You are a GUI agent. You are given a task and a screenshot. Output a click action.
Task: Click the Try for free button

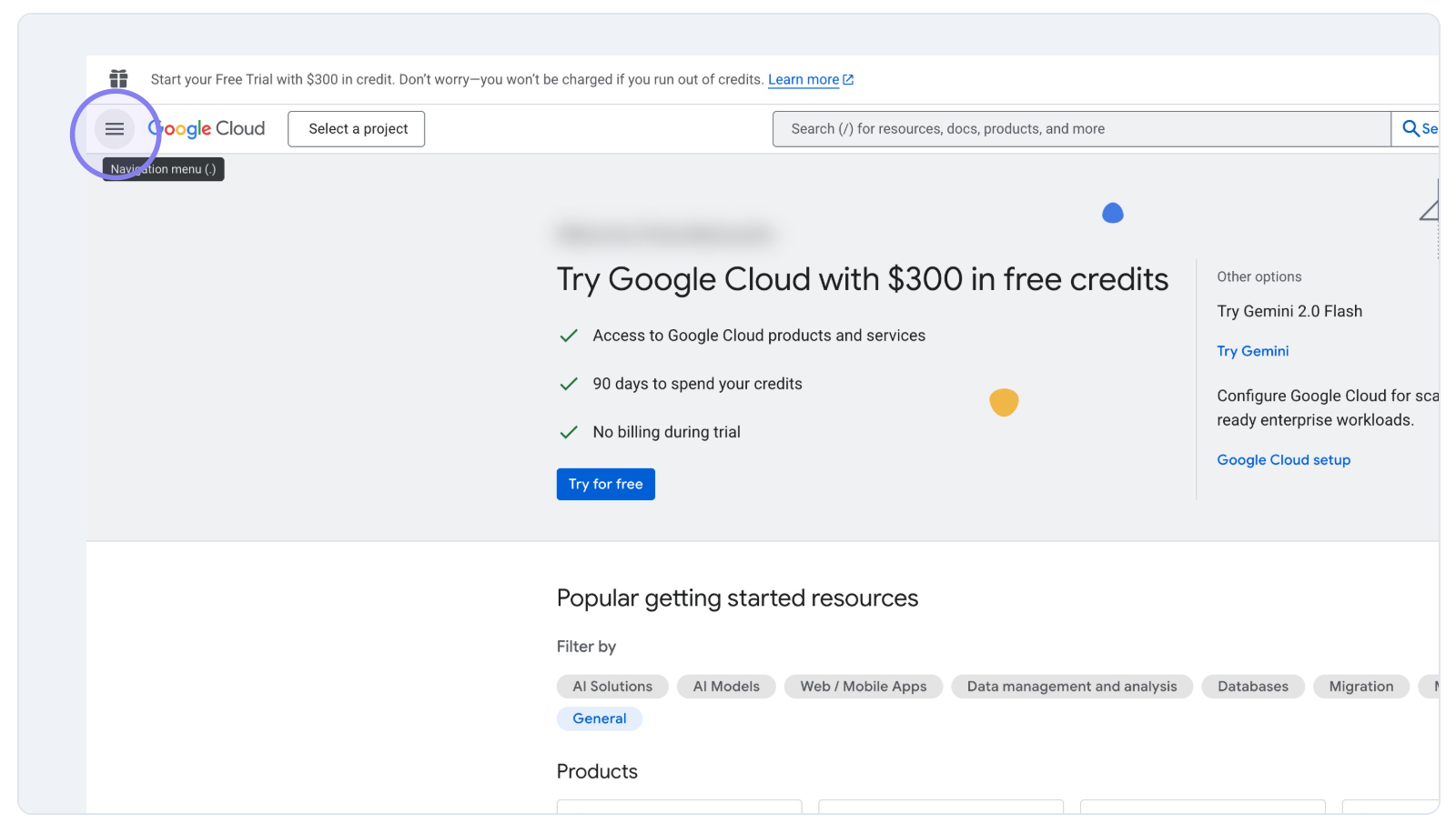coord(605,483)
